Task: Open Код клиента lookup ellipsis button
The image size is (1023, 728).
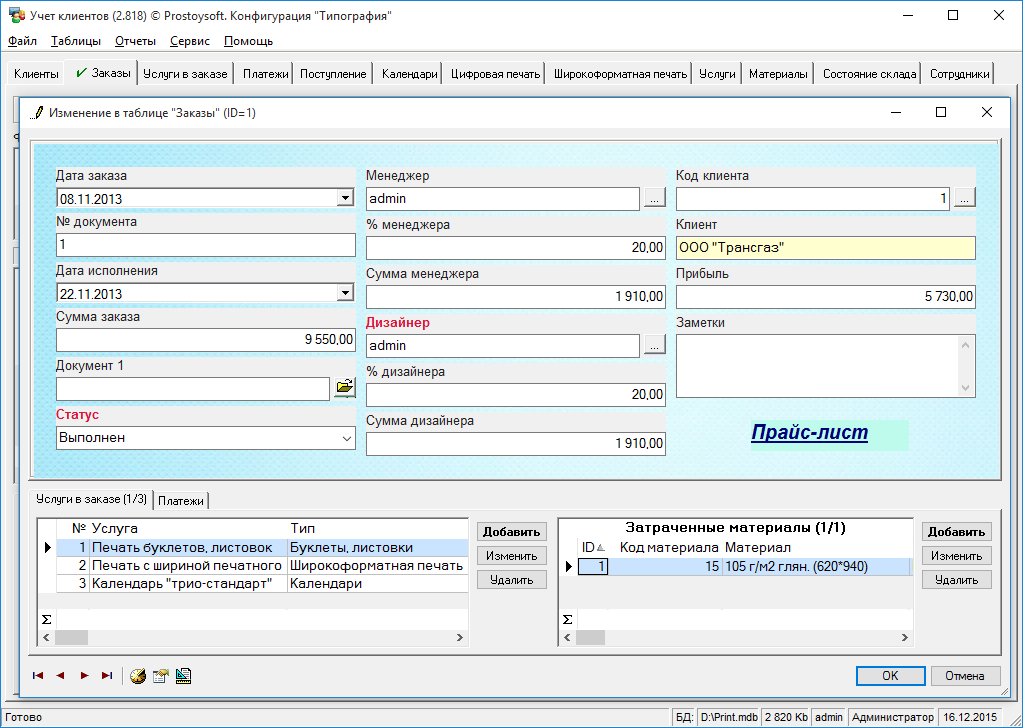Action: [964, 198]
